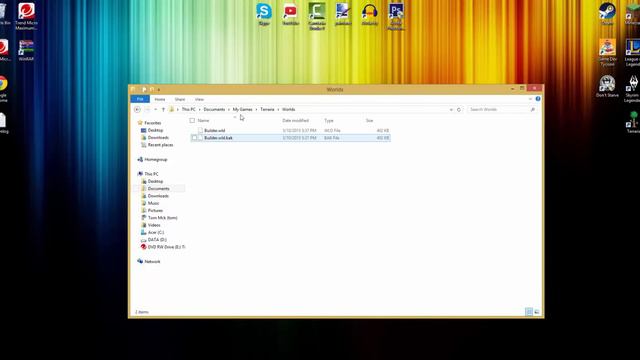Tick the Builder.wld.bak item checkbox
Image resolution: width=640 pixels, height=360 pixels.
(194, 138)
